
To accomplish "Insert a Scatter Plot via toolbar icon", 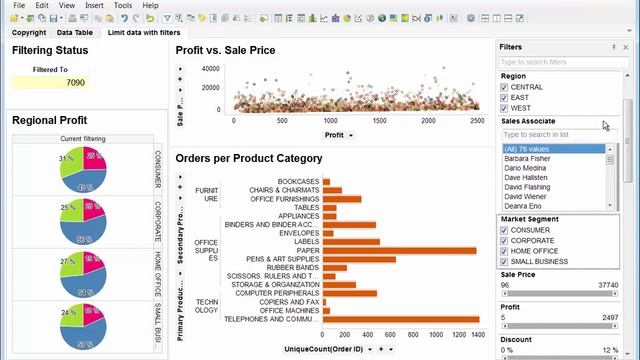I will click(x=358, y=18).
